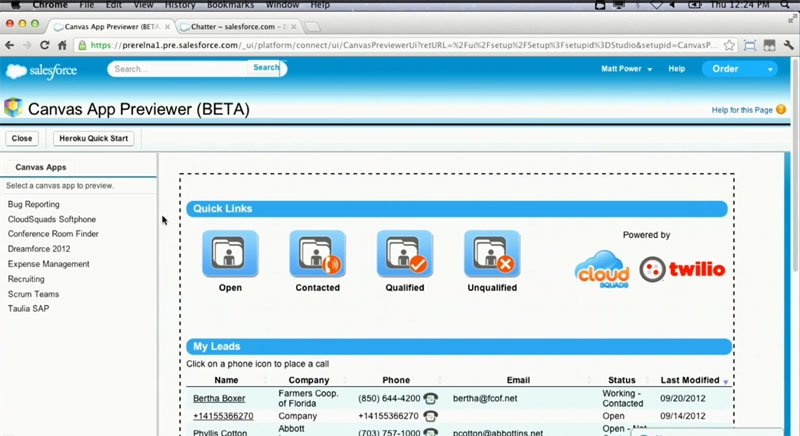Go to the browser home icon
This screenshot has width=800, height=436.
click(x=62, y=45)
